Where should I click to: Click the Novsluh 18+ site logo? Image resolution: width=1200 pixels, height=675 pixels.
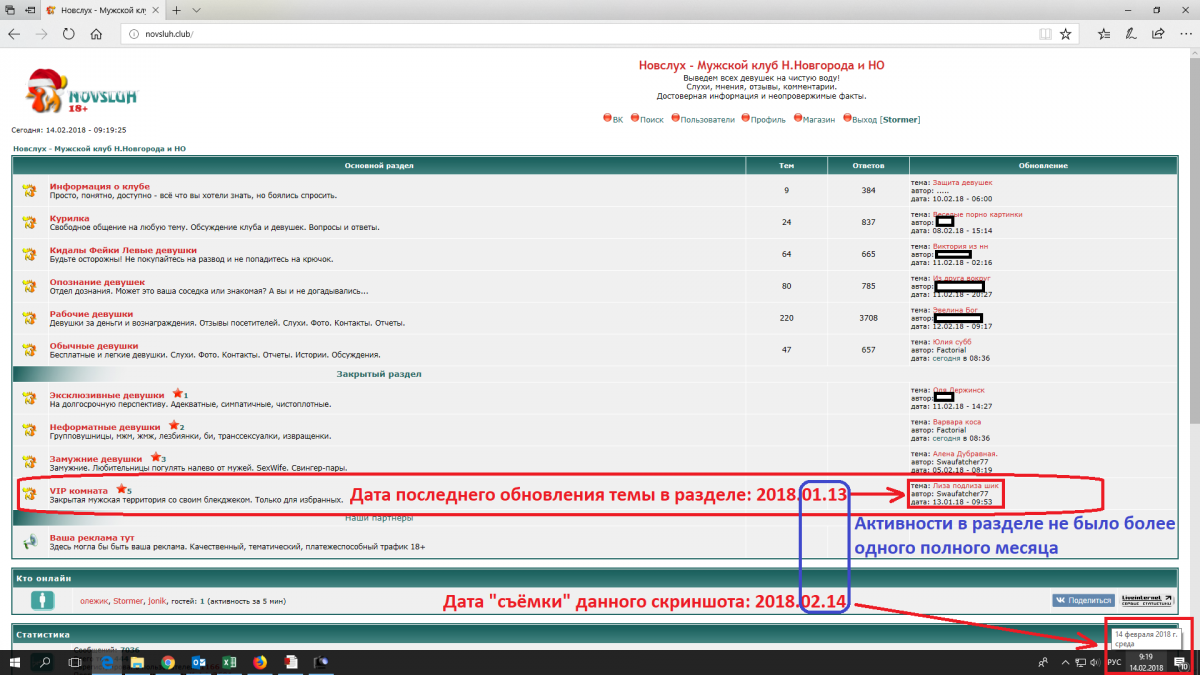point(82,92)
